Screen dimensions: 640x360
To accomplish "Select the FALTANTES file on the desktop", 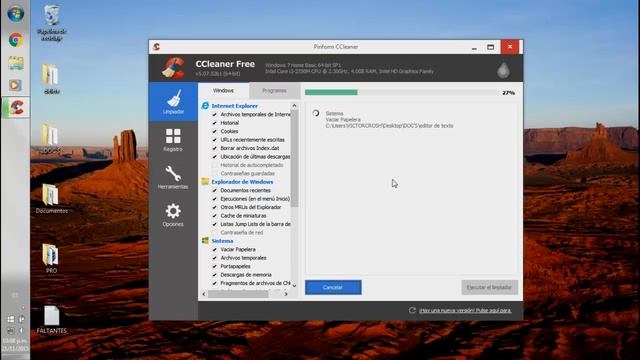I will click(51, 319).
